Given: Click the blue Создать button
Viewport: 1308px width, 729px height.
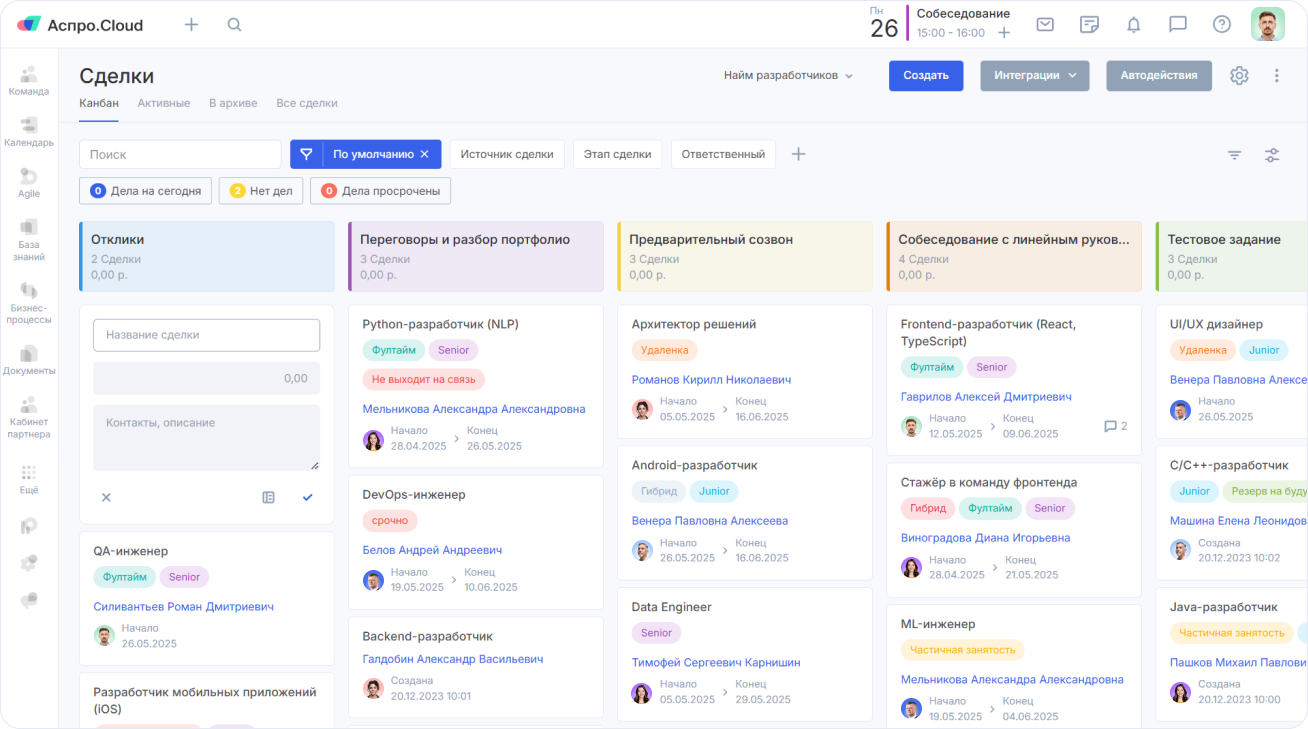Looking at the screenshot, I should pos(925,76).
